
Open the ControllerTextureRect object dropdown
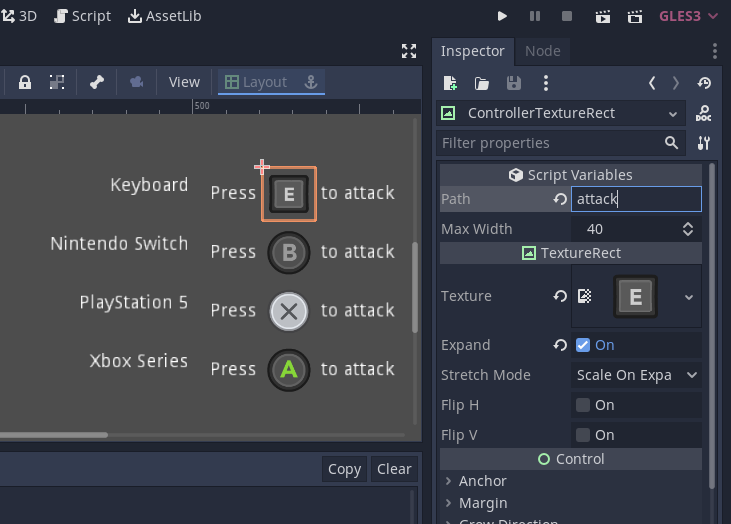coord(561,113)
